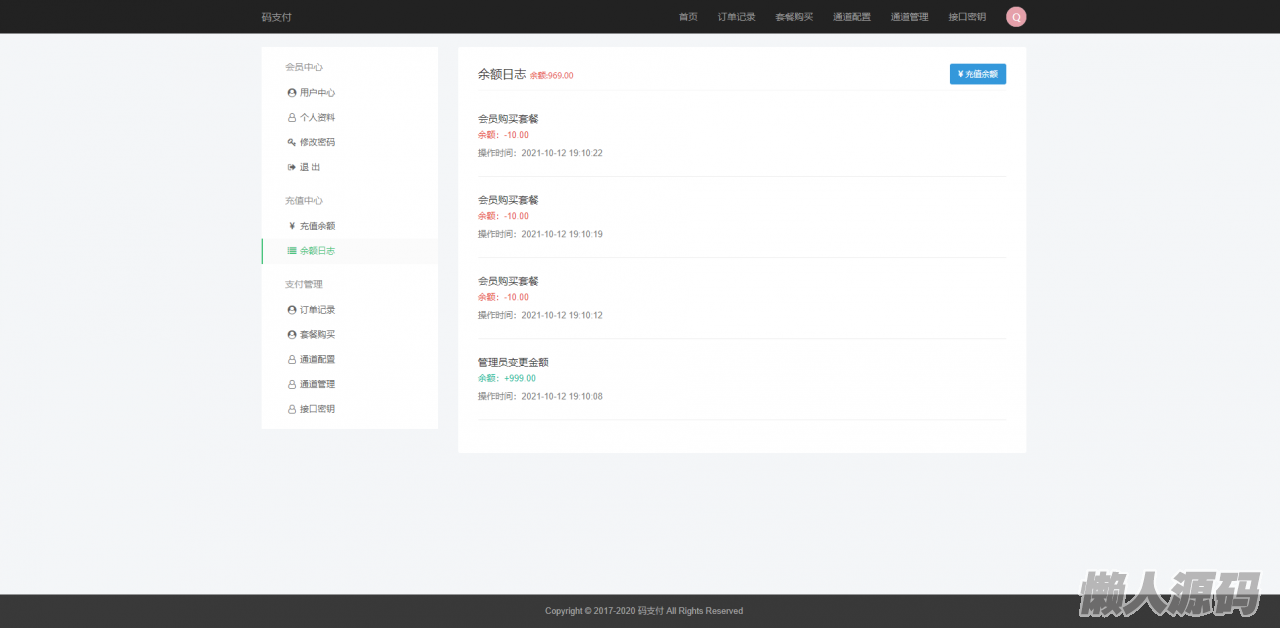Open the round user avatar at top right
This screenshot has width=1280, height=628.
1016,17
